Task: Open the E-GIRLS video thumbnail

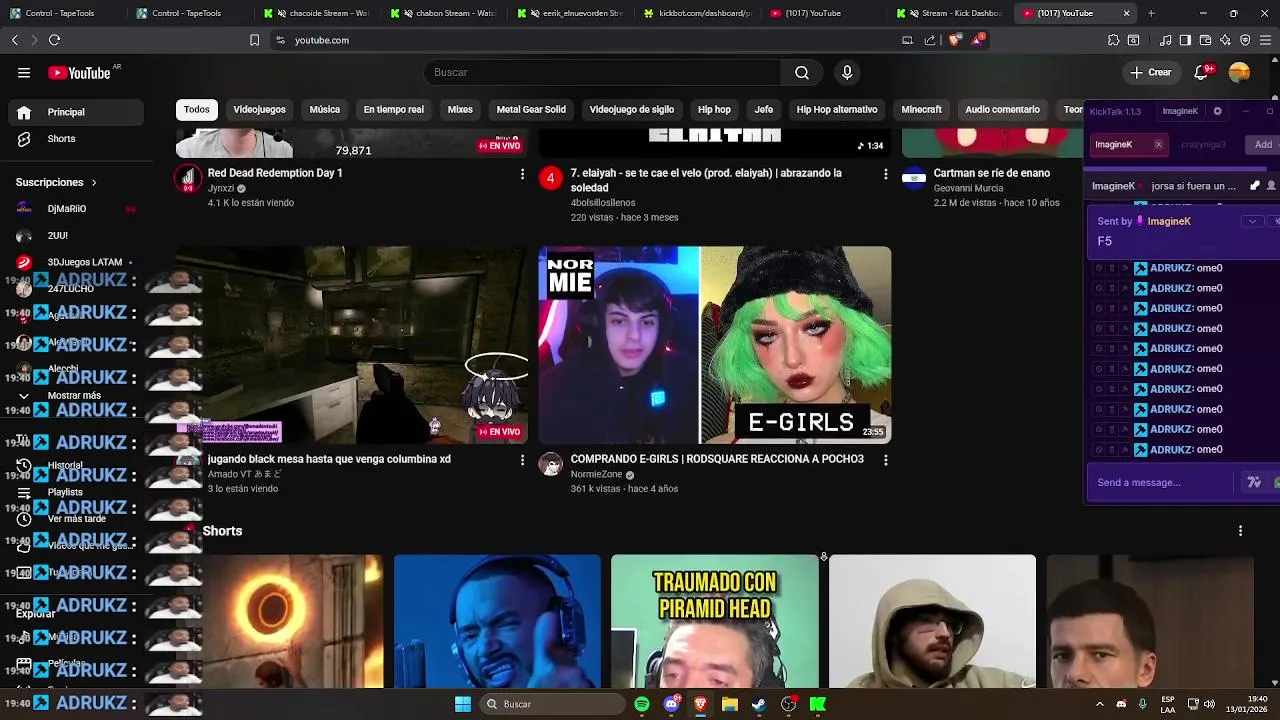Action: click(715, 345)
